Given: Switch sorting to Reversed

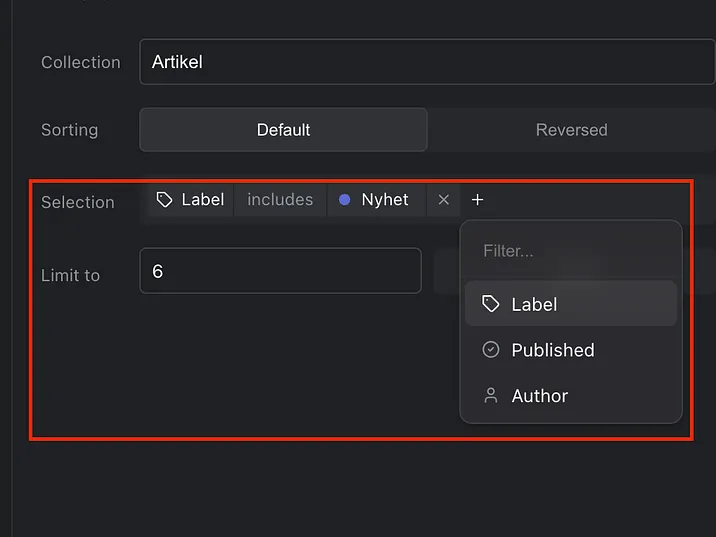Looking at the screenshot, I should coord(571,130).
